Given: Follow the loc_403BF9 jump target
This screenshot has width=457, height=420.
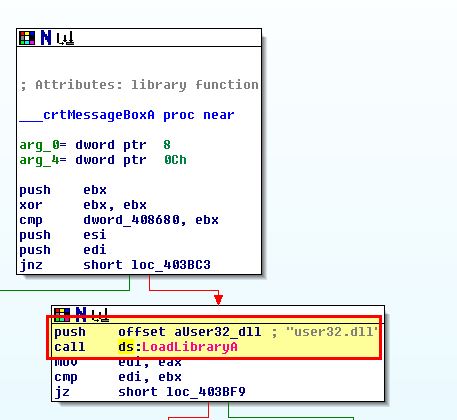Looking at the screenshot, I should pos(206,392).
